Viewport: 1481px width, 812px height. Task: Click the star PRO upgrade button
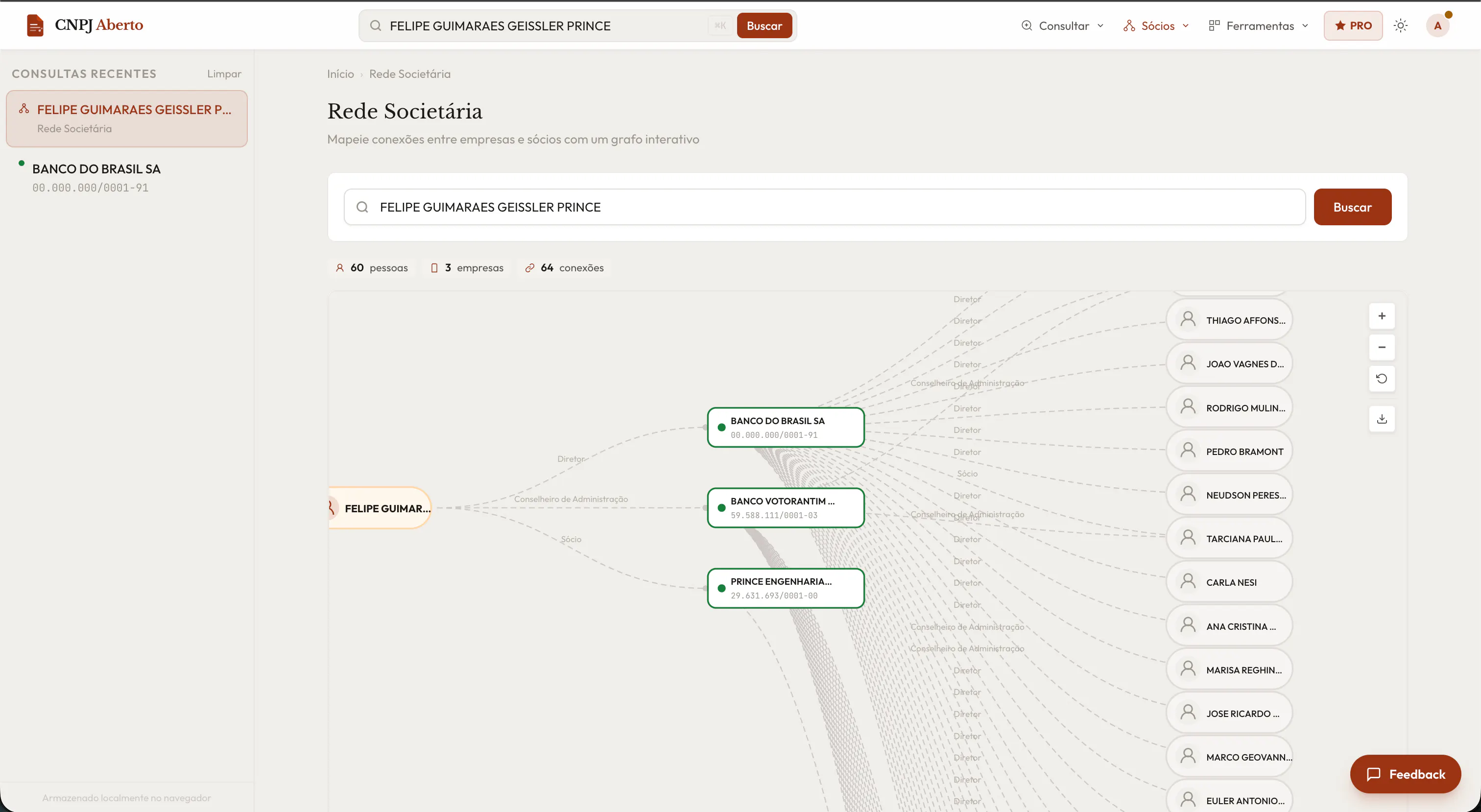coord(1353,25)
